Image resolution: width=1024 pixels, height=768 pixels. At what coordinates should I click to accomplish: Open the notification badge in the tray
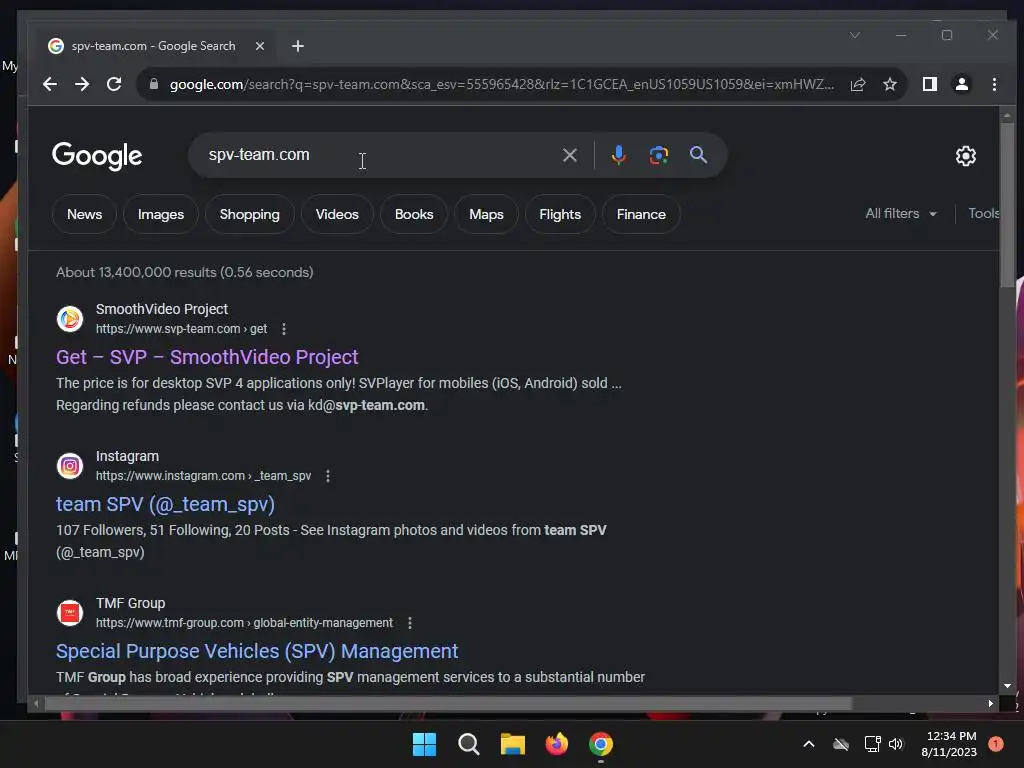[996, 744]
